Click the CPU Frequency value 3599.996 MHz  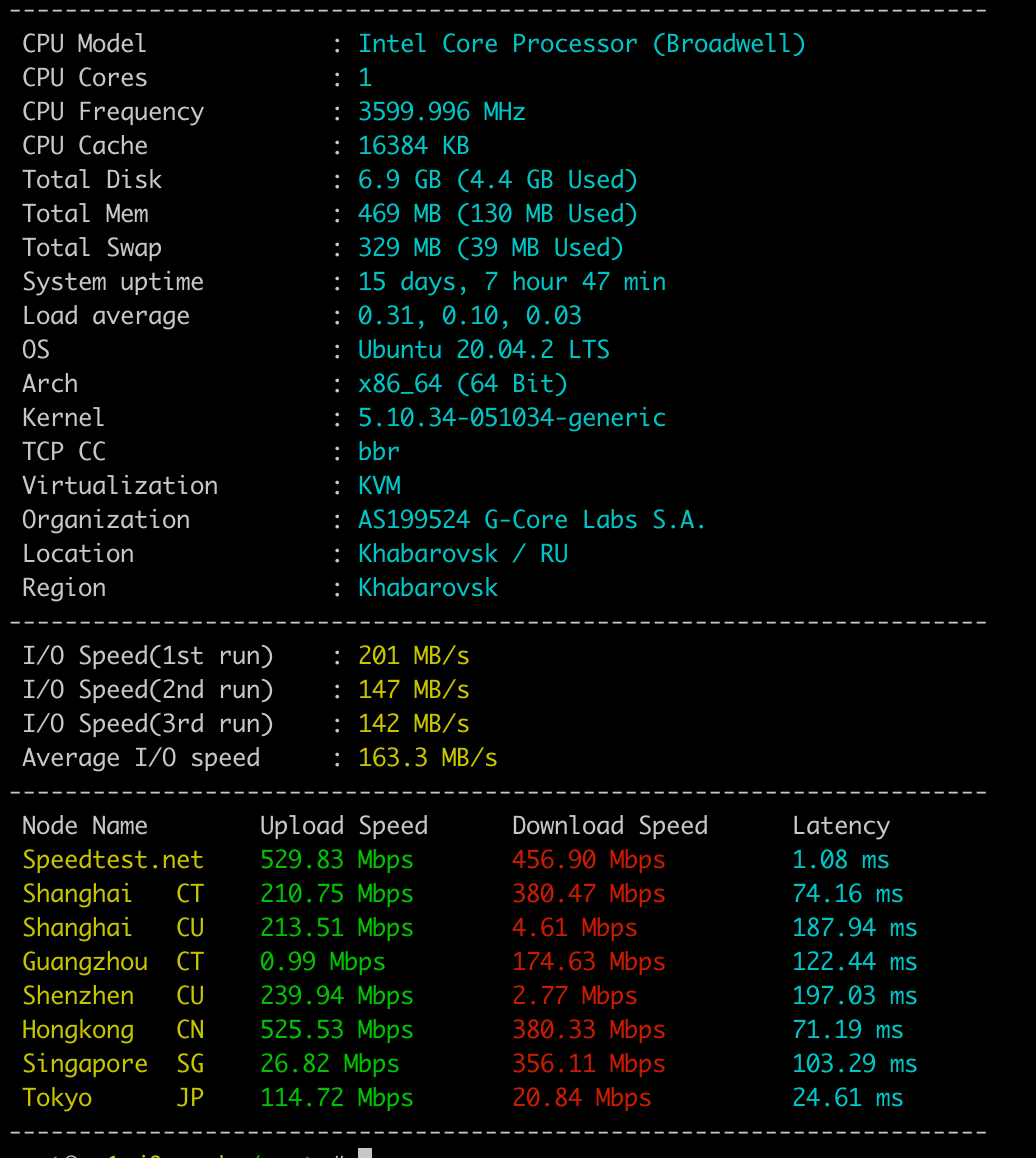pyautogui.click(x=441, y=112)
